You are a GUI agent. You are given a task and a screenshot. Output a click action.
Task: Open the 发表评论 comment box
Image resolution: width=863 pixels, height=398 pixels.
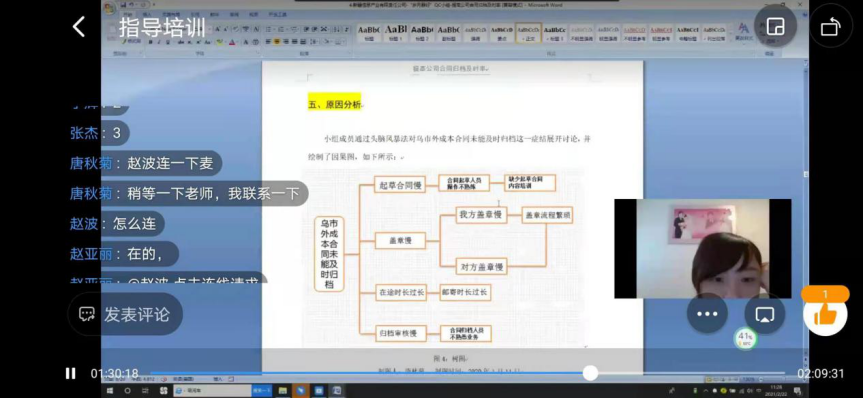pyautogui.click(x=125, y=314)
